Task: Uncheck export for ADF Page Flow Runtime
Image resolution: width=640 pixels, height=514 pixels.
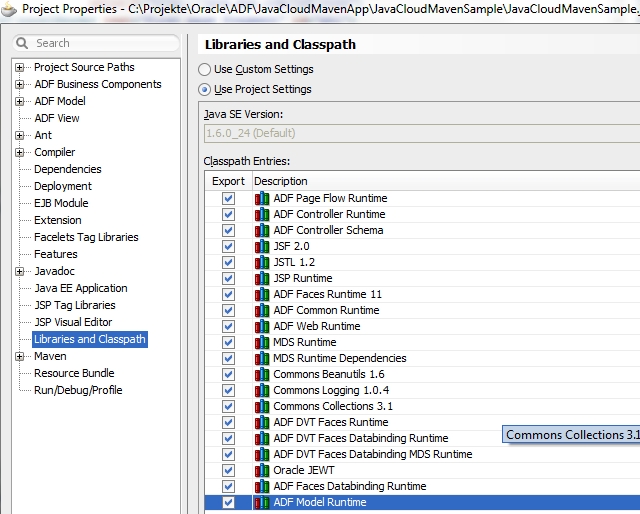Action: tap(228, 198)
